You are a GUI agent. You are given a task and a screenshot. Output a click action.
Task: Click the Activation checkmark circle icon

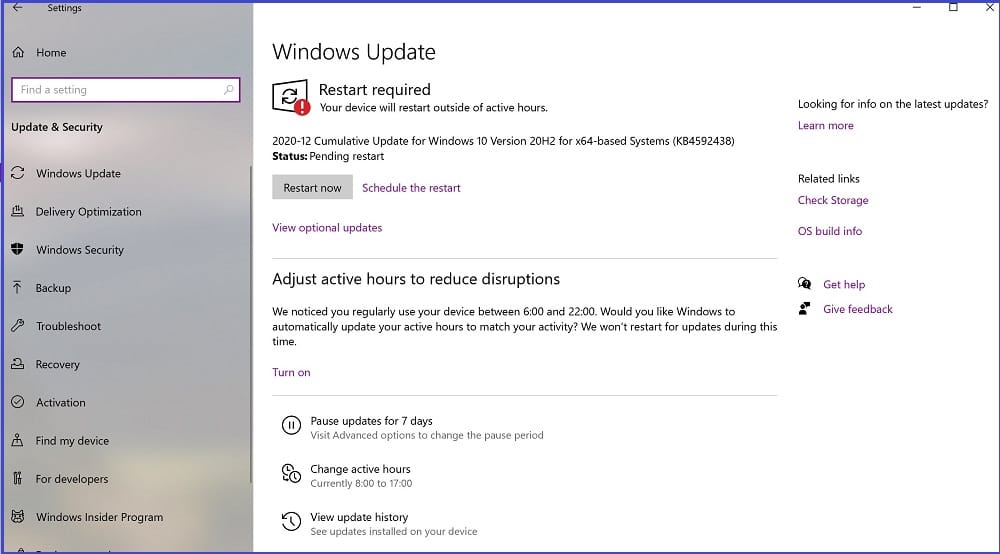(x=18, y=402)
